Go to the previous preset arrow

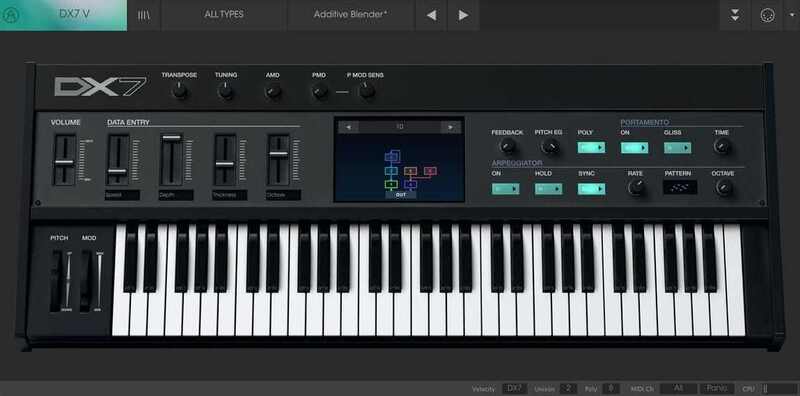coord(431,15)
